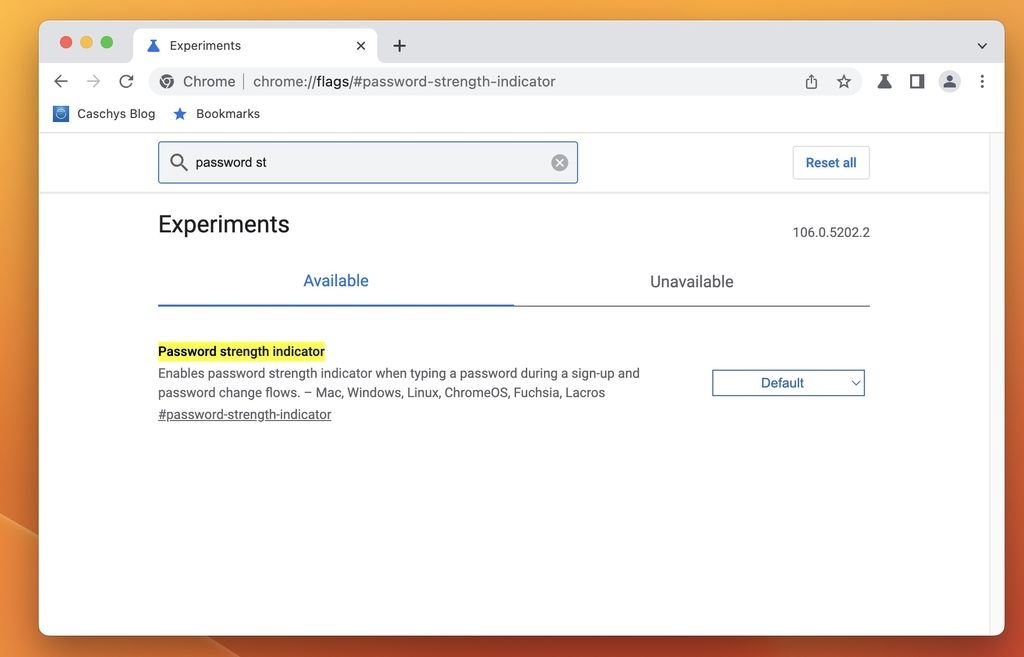
Task: Click the share icon in address bar
Action: pyautogui.click(x=811, y=82)
